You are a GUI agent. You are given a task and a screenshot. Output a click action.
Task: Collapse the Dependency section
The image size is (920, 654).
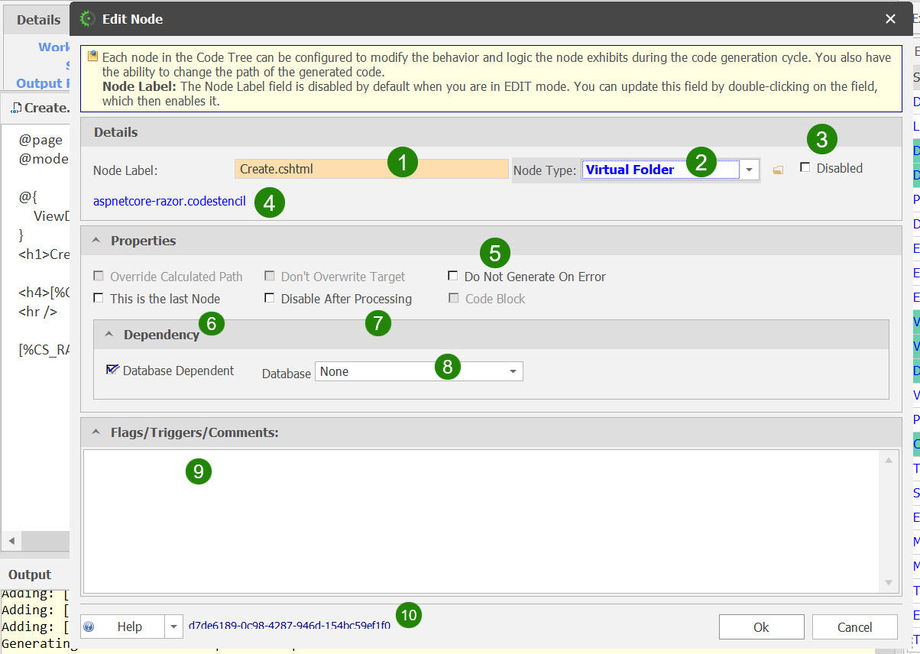click(x=109, y=334)
